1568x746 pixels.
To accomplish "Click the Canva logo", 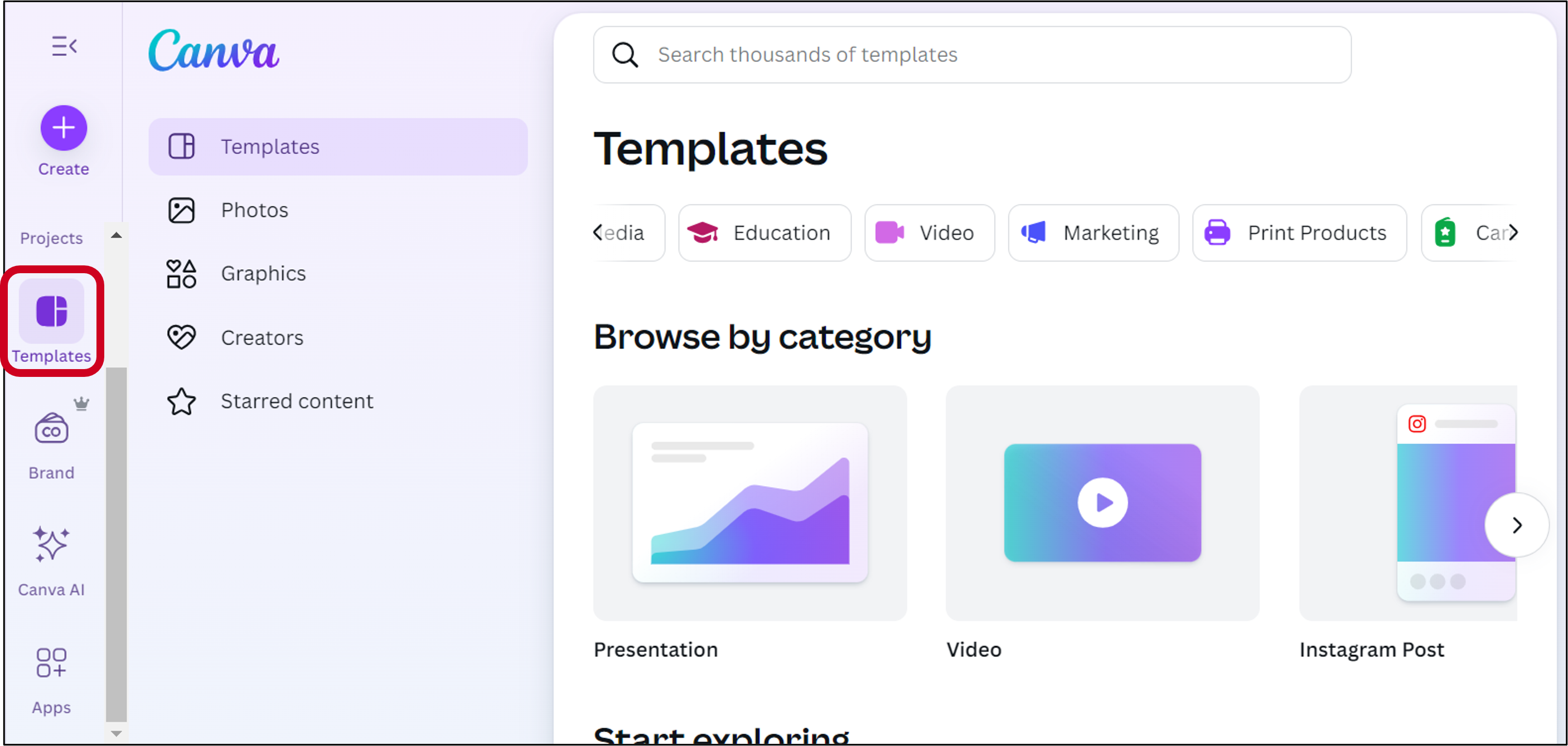I will click(214, 51).
